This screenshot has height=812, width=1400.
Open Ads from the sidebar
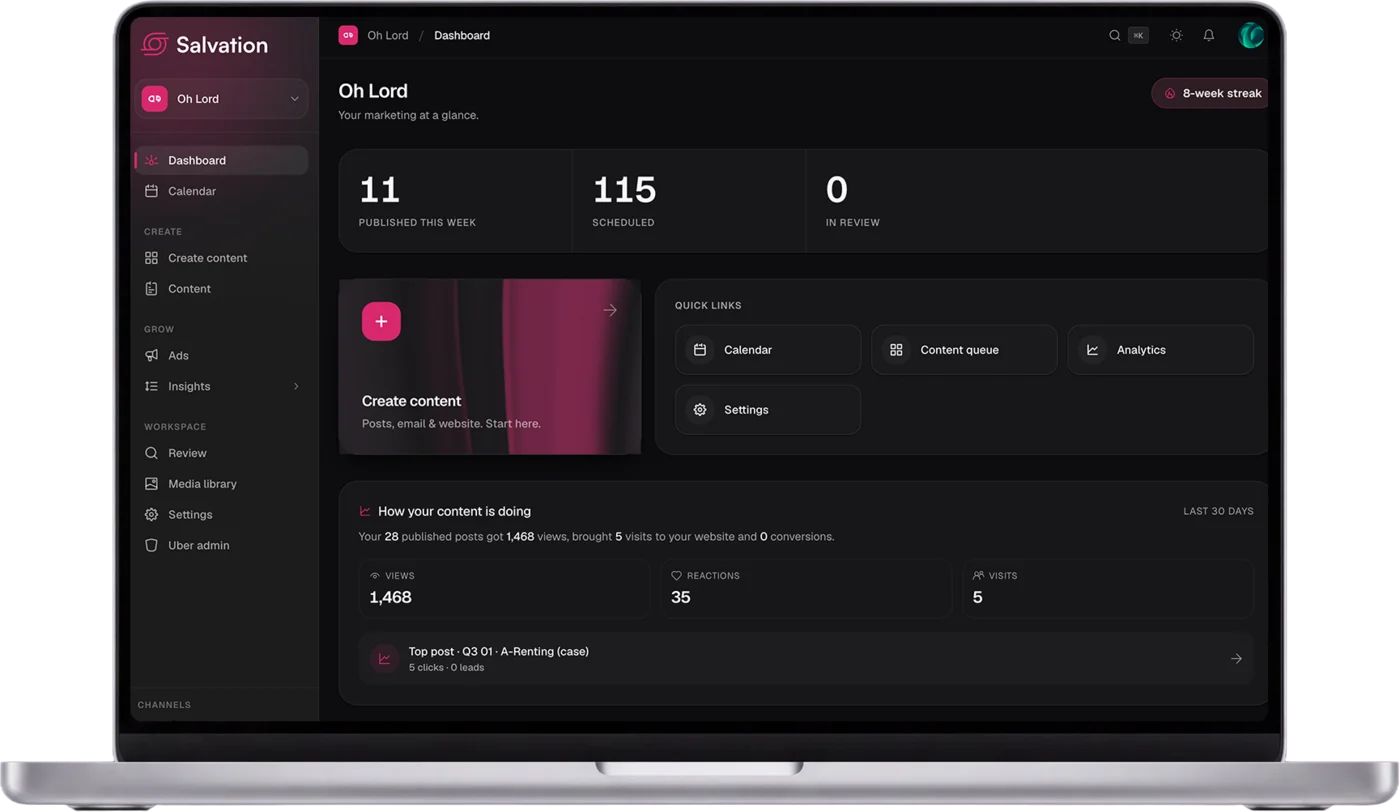[x=222, y=355]
